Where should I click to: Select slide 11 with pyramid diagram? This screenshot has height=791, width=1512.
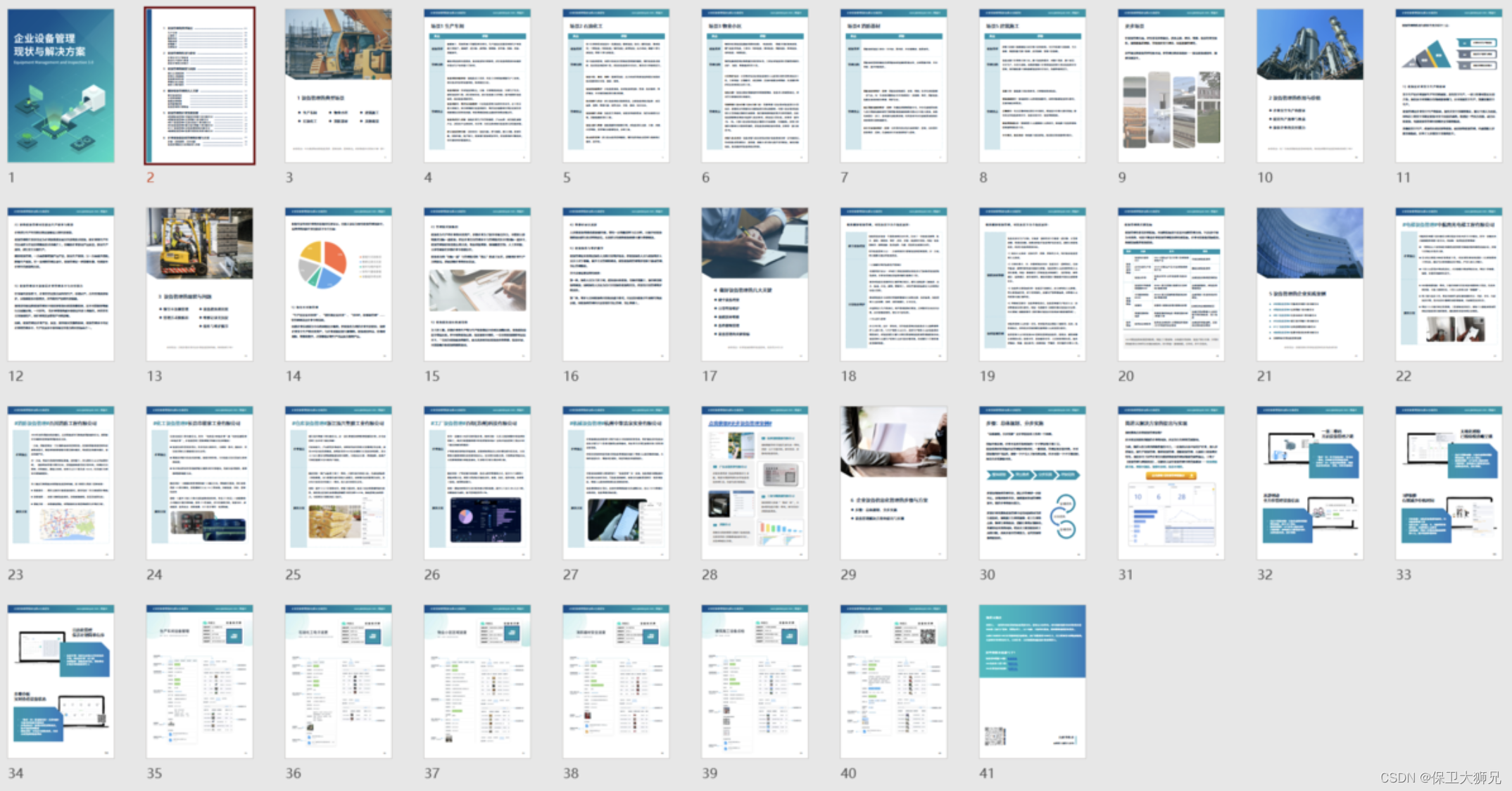[1448, 86]
